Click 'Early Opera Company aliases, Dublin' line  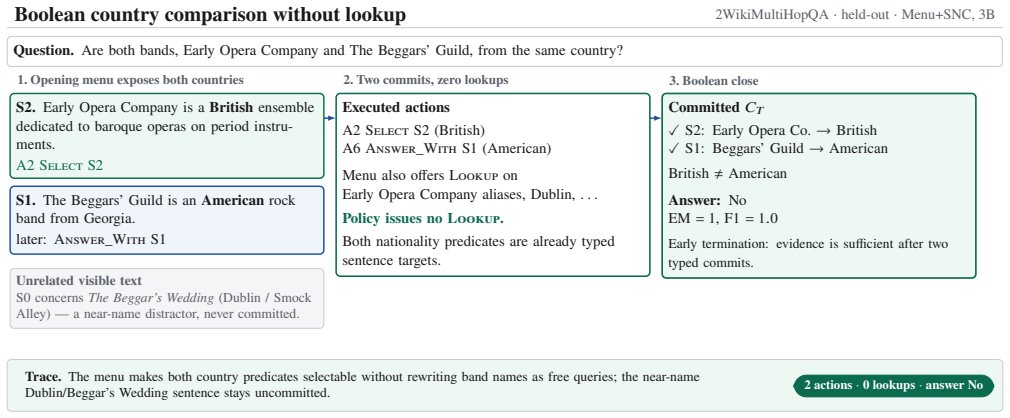[470, 194]
